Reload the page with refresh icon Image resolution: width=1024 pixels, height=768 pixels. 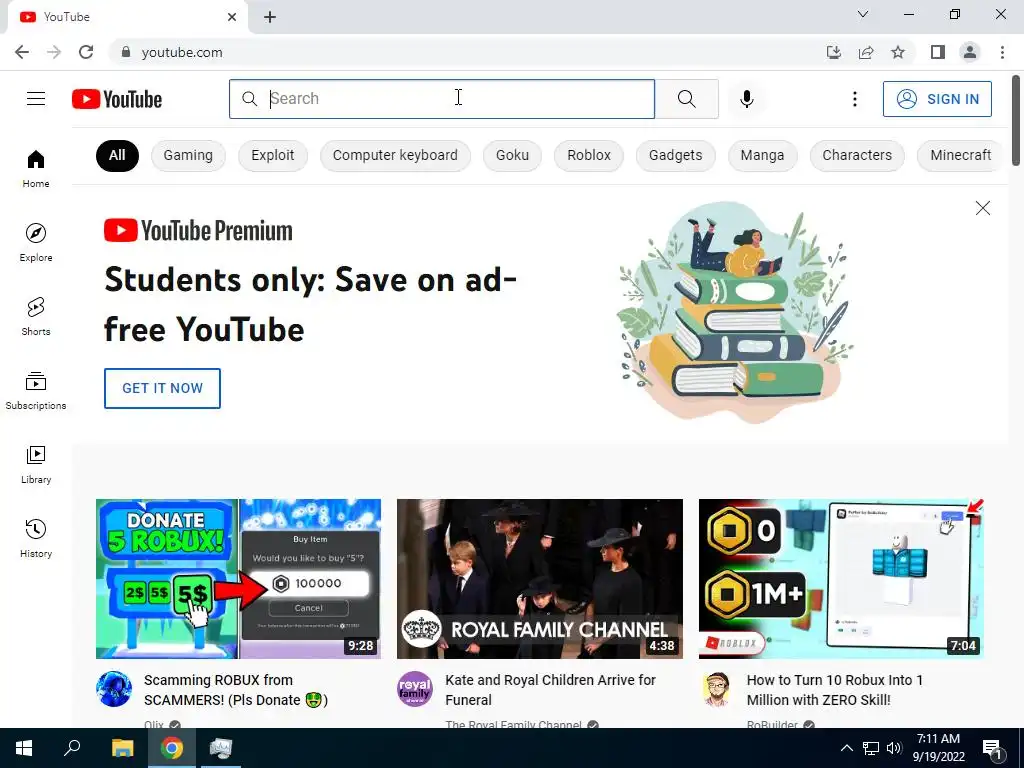coord(86,52)
